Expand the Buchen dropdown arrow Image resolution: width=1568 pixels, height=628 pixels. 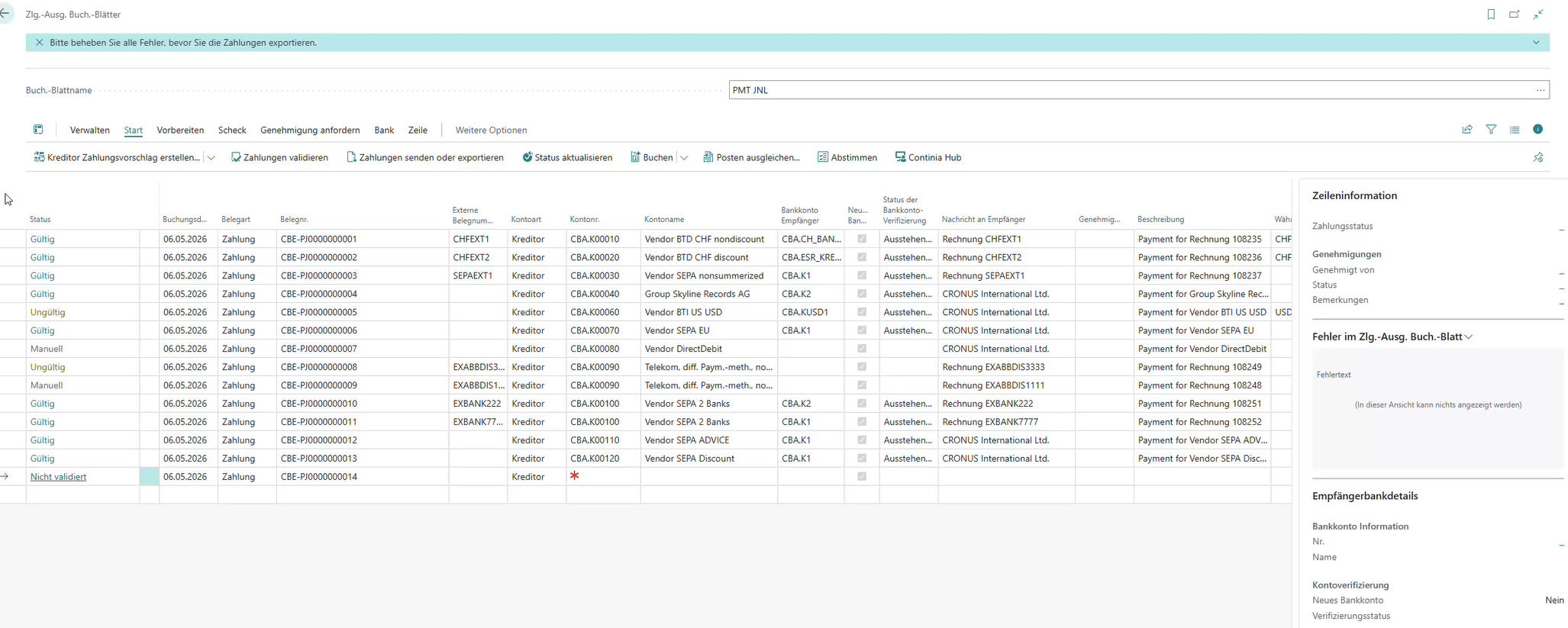tap(684, 158)
